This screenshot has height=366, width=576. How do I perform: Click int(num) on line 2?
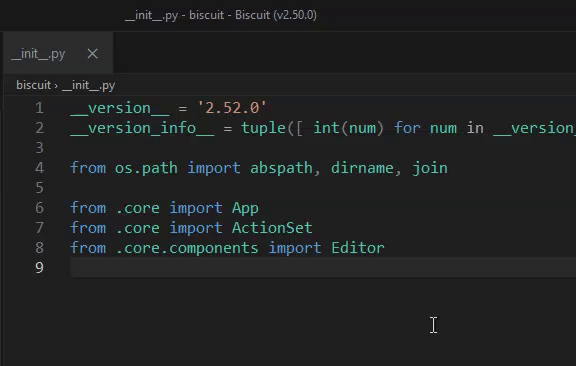click(x=349, y=128)
